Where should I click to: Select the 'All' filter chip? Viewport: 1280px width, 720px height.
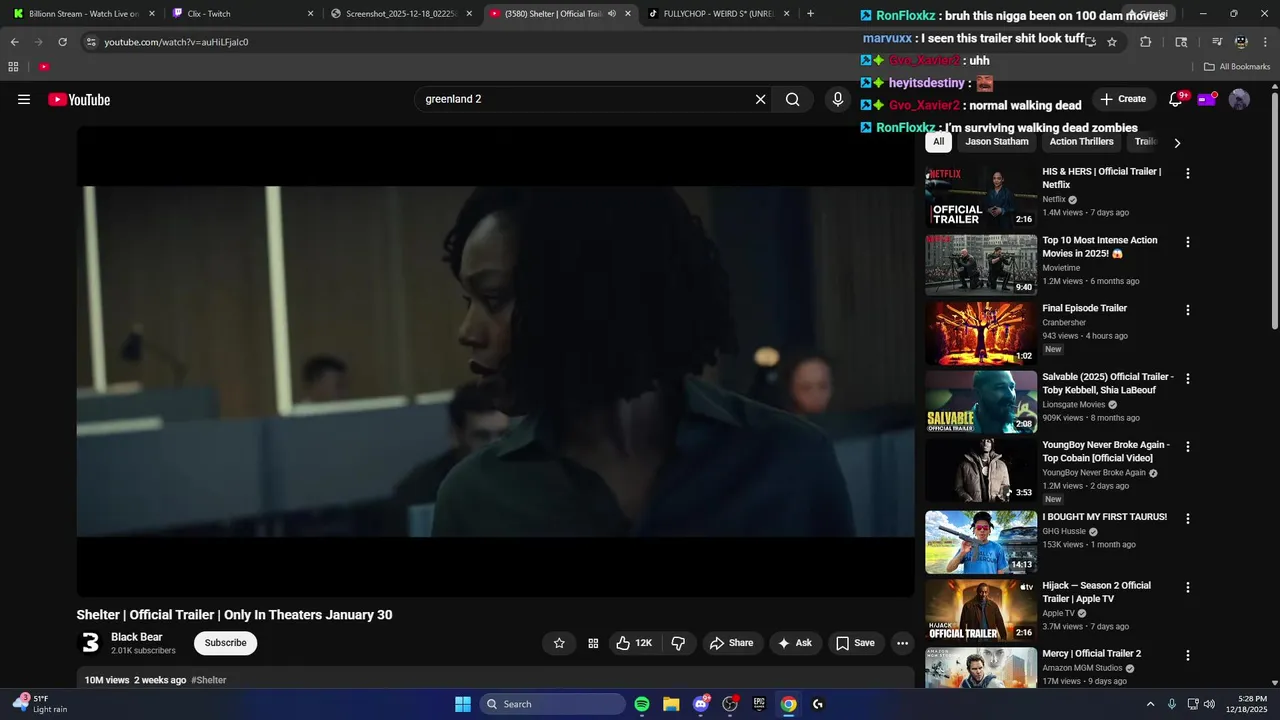938,142
